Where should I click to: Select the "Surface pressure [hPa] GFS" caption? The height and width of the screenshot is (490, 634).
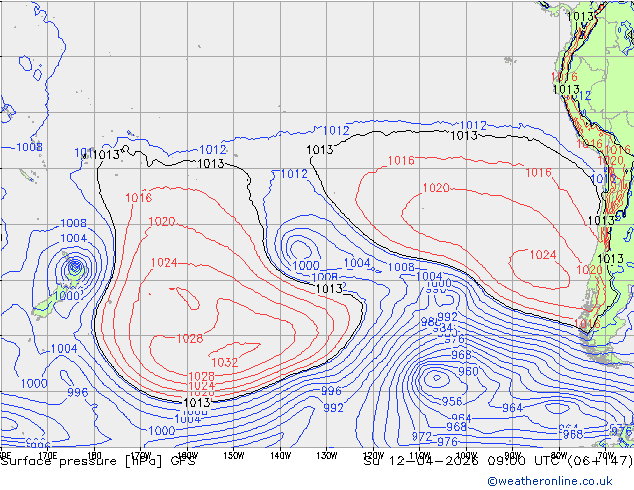(x=98, y=461)
